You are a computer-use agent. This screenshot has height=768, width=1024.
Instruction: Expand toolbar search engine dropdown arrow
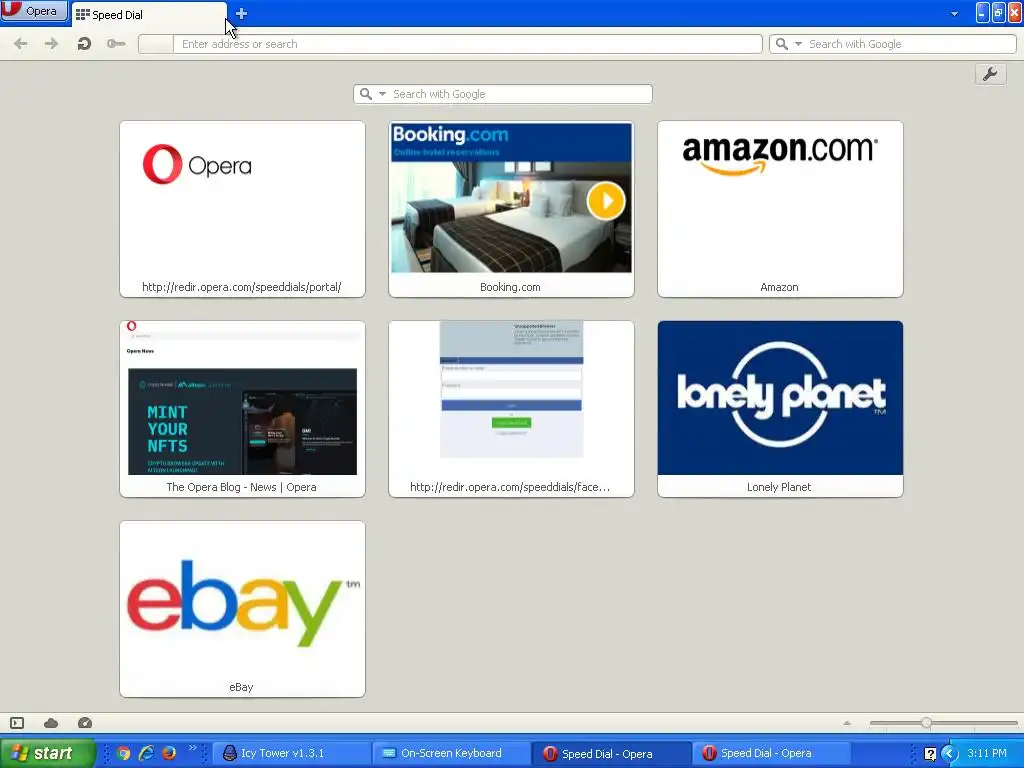tap(798, 44)
